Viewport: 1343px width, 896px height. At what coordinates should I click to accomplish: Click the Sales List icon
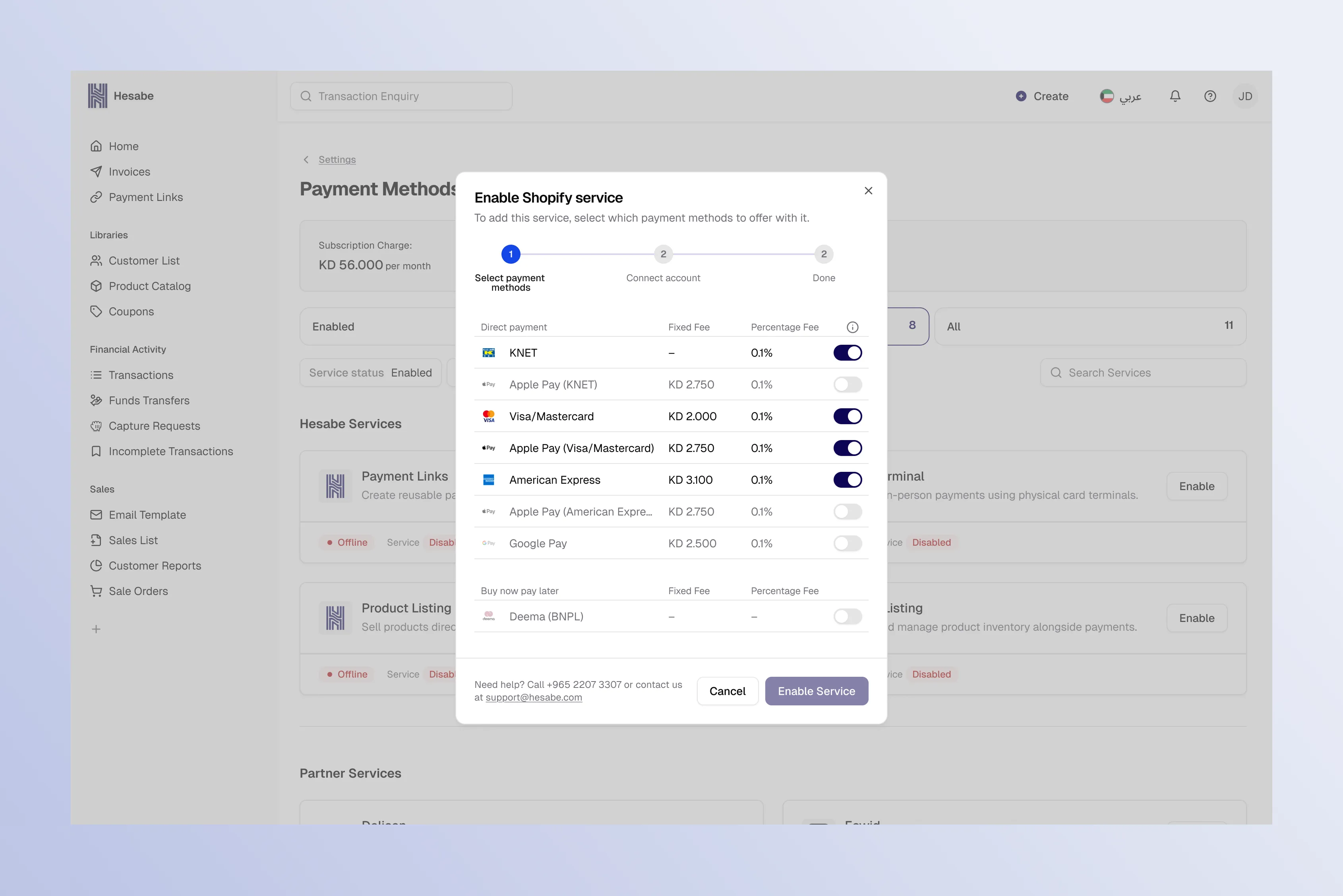click(96, 540)
